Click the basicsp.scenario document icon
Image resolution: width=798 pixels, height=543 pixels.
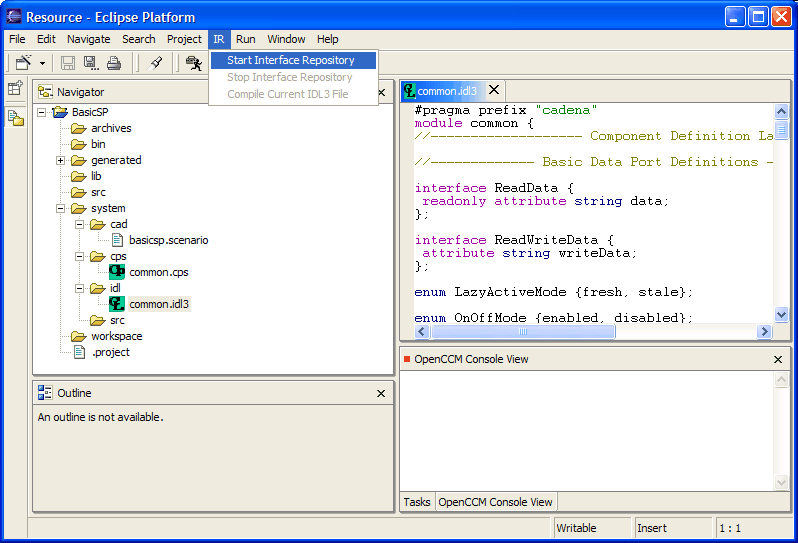pyautogui.click(x=117, y=240)
